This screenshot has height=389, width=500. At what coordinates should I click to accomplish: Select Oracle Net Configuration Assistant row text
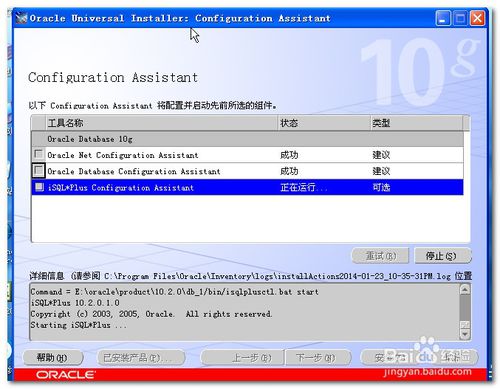pos(123,155)
